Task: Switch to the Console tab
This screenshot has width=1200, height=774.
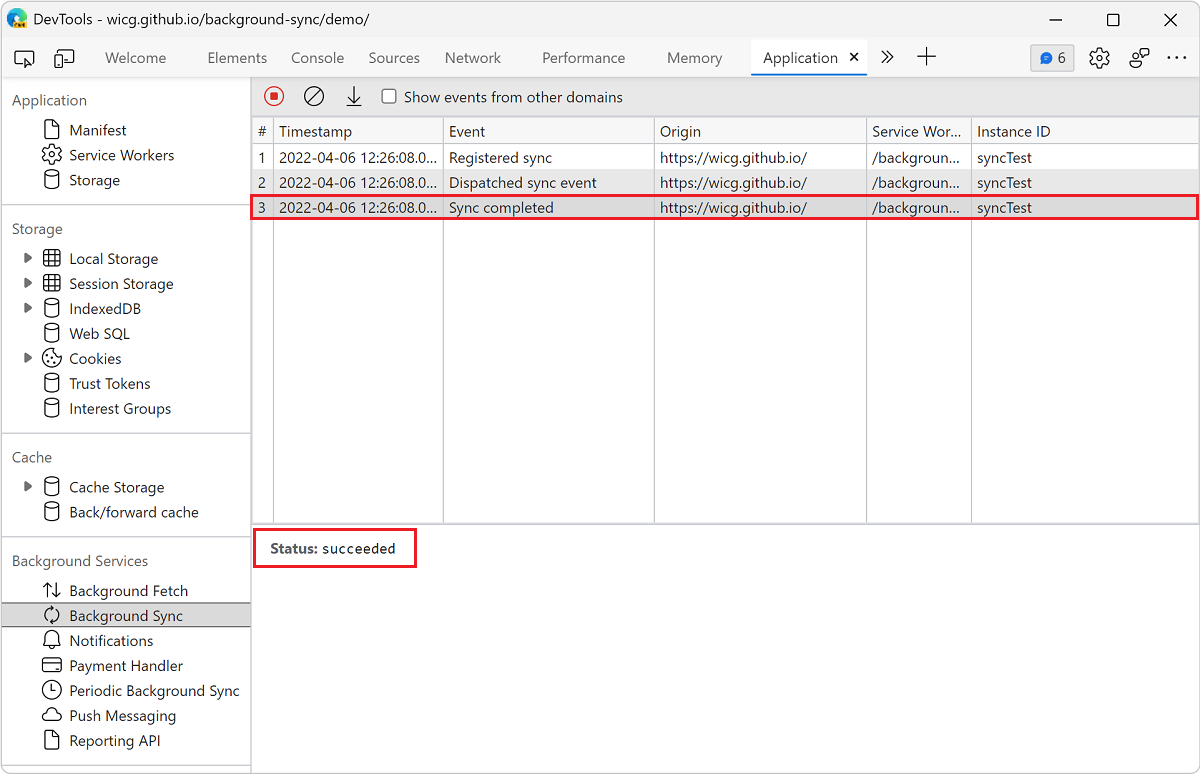Action: click(317, 58)
